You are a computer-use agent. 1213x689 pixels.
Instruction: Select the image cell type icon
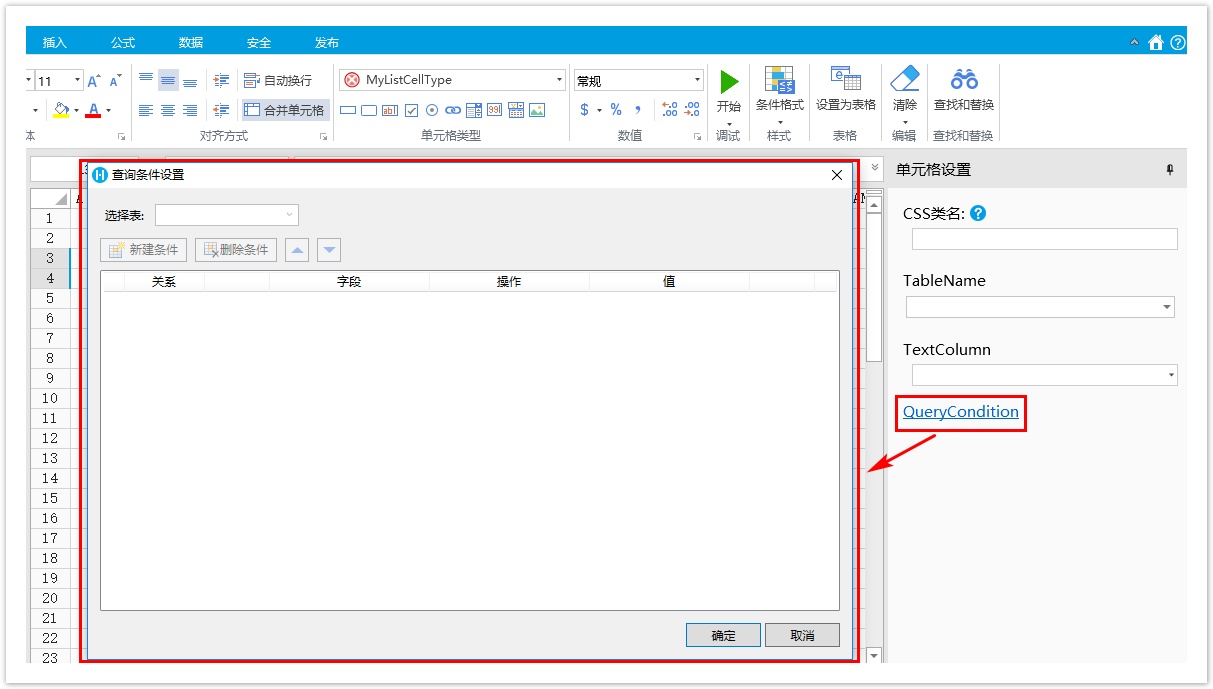537,111
